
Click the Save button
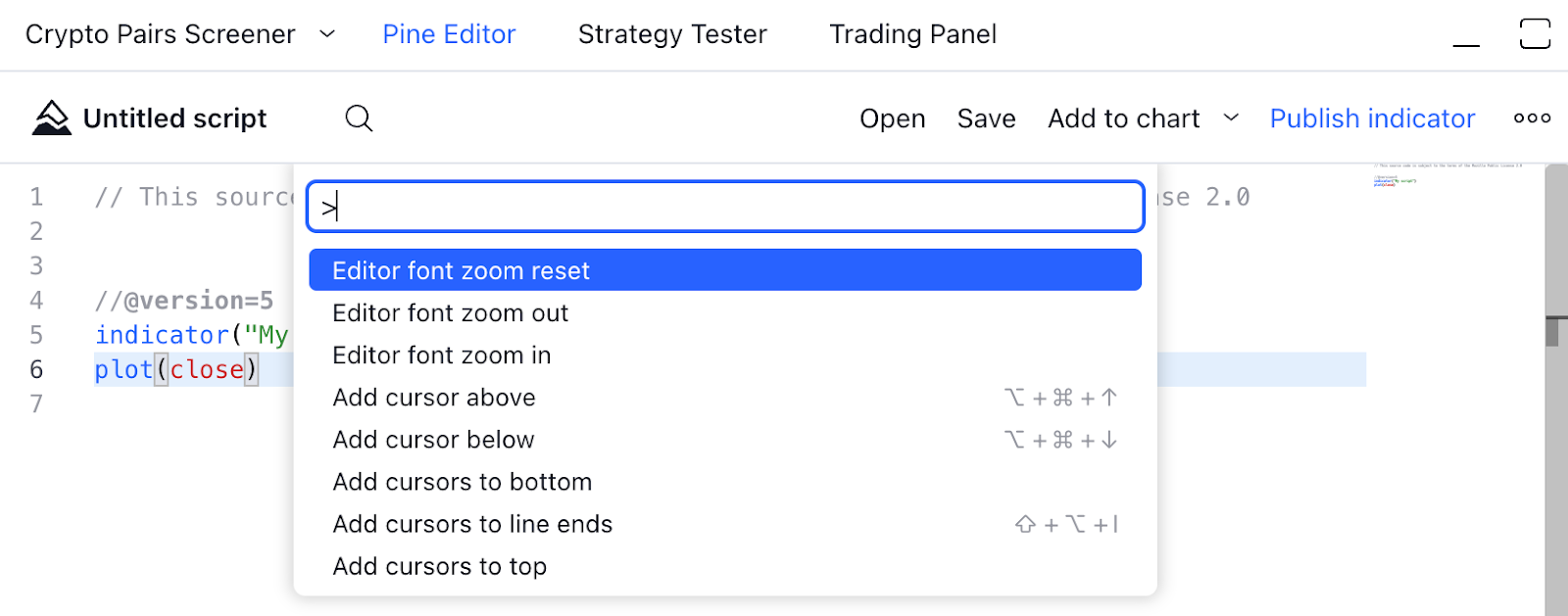coord(986,118)
